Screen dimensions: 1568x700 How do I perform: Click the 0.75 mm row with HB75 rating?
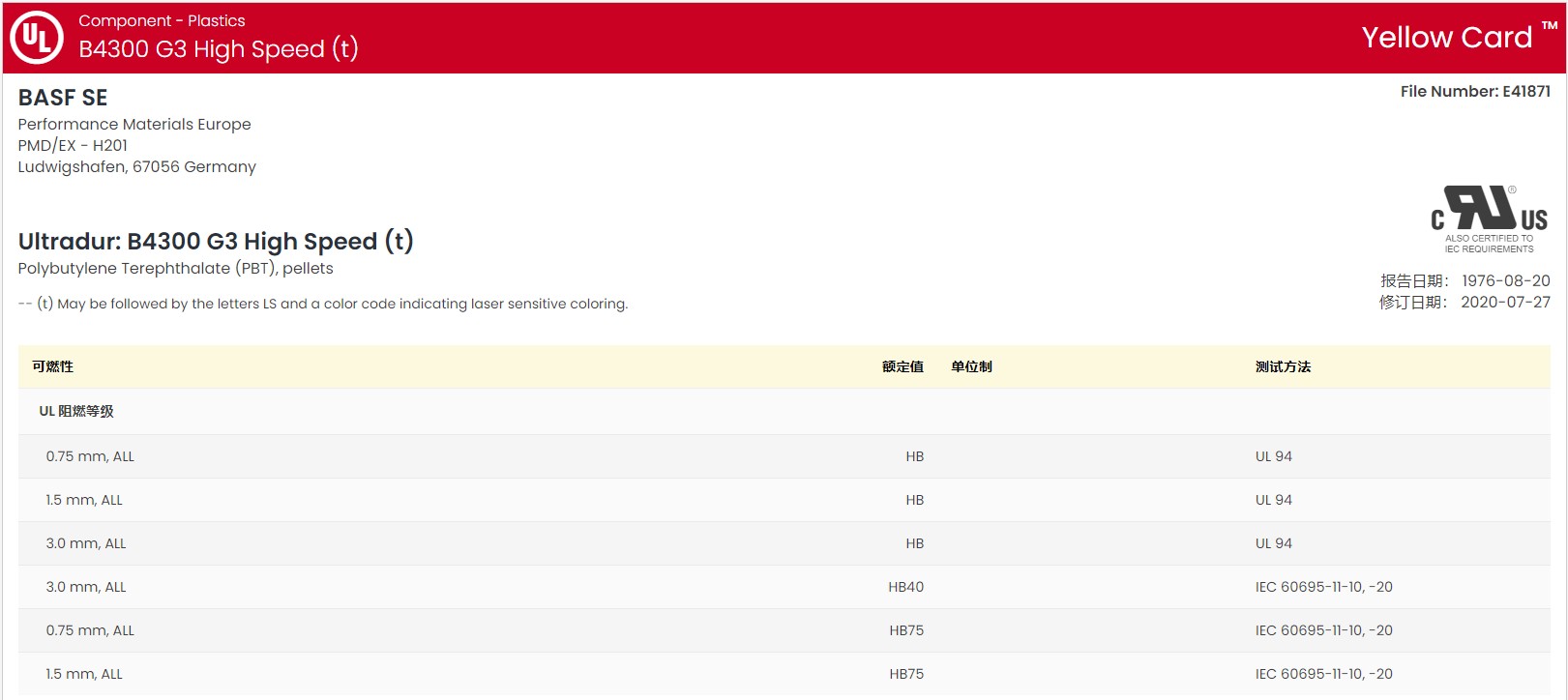point(90,631)
